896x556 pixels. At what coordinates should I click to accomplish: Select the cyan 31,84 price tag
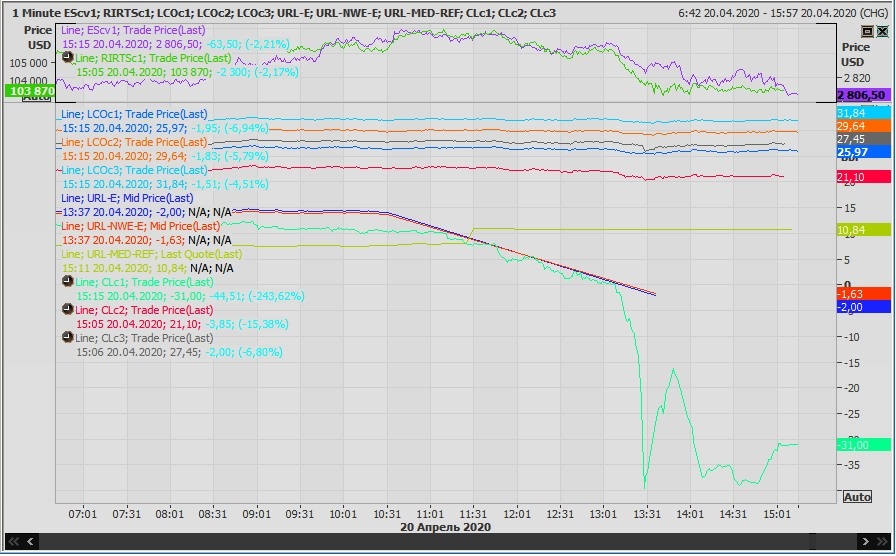863,113
